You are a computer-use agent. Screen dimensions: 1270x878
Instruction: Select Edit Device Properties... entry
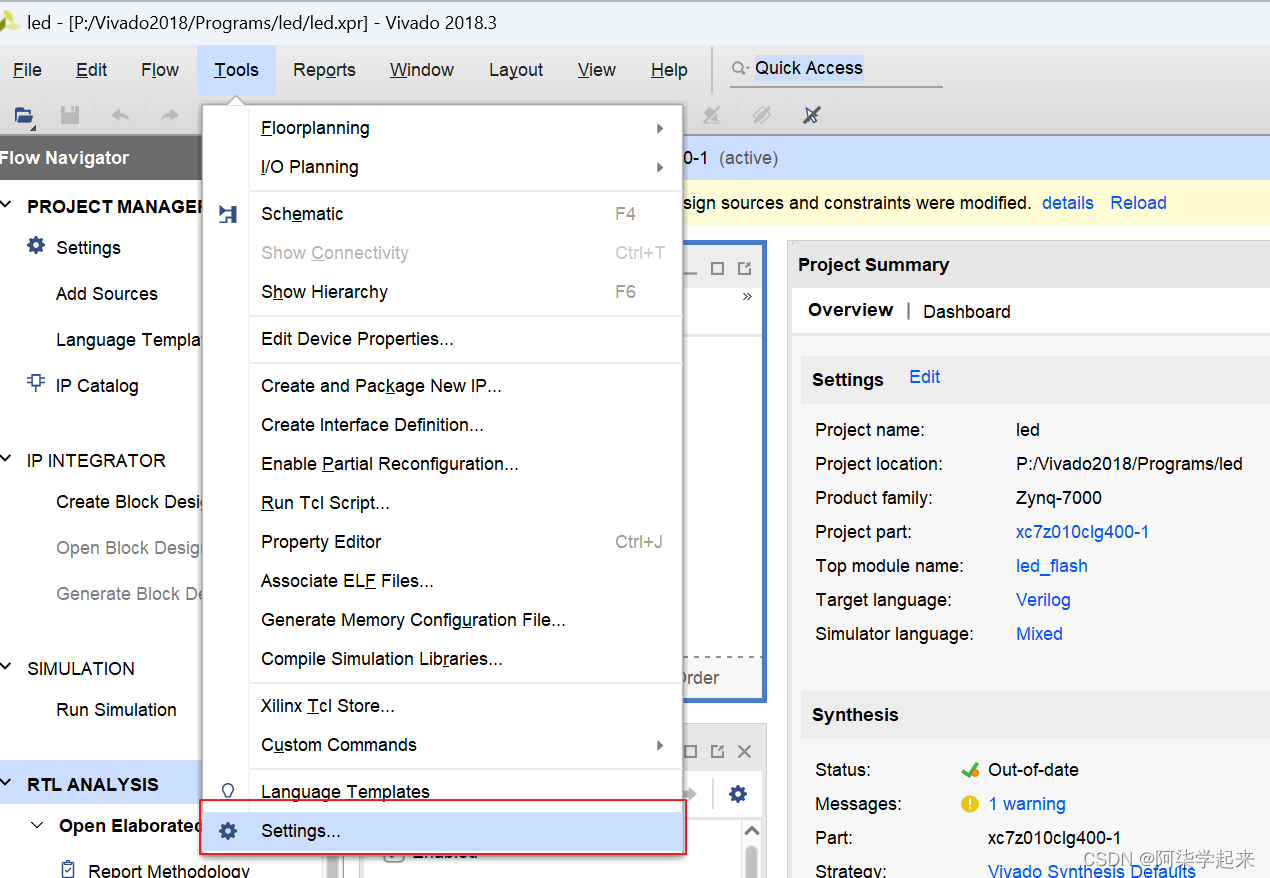[x=443, y=339]
